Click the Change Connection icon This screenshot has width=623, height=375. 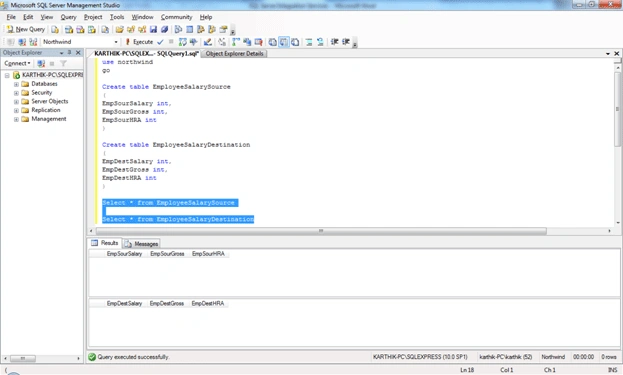pyautogui.click(x=33, y=42)
